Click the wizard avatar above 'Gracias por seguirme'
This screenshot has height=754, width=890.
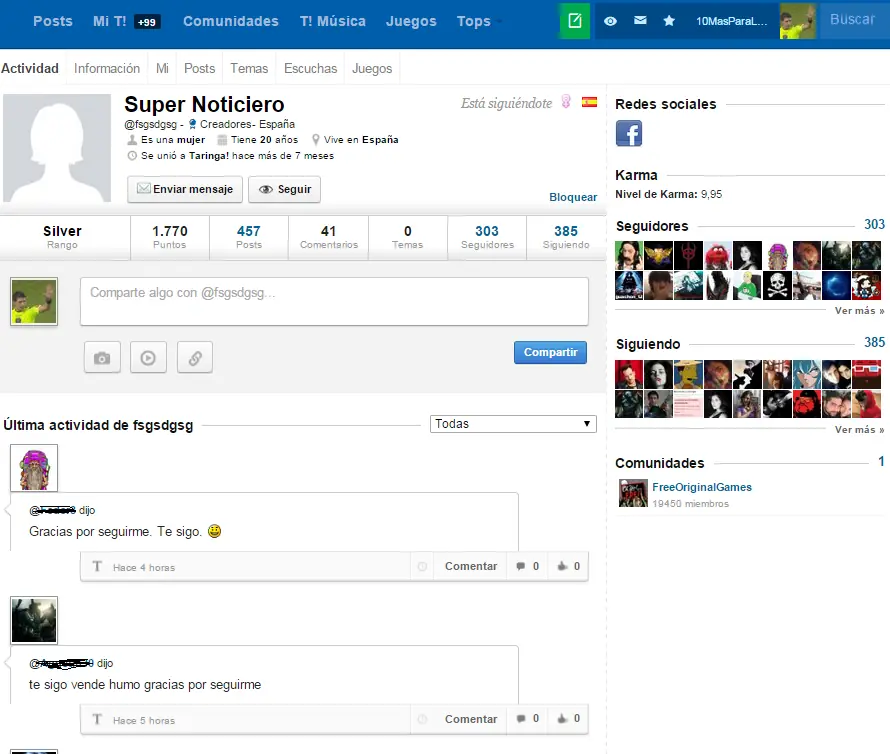point(34,468)
